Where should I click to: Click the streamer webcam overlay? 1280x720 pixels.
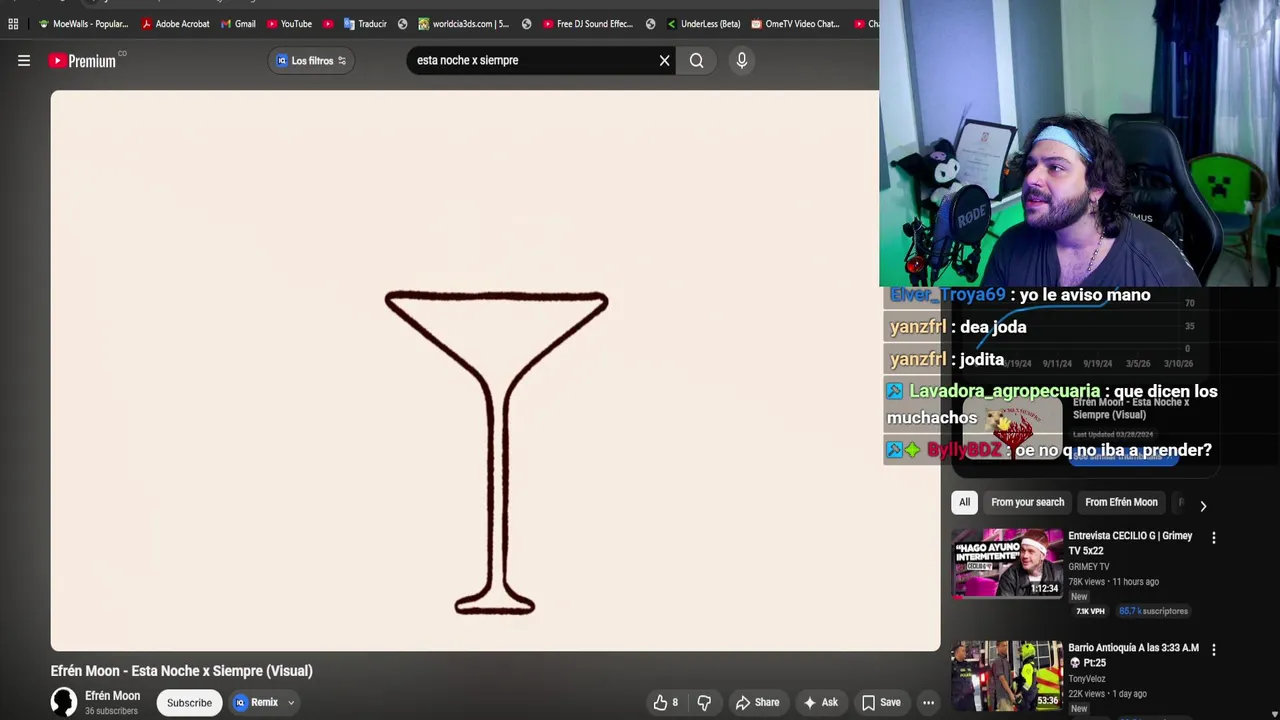(x=1080, y=143)
